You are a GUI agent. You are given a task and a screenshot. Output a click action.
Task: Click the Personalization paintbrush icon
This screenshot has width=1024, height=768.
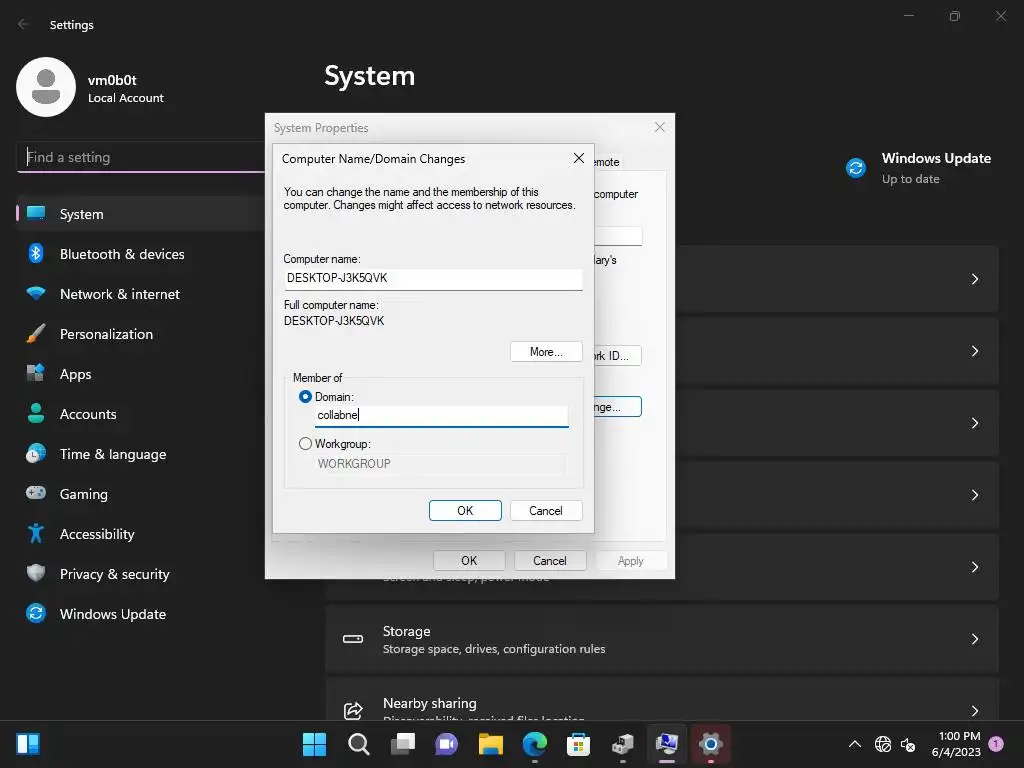(x=36, y=333)
